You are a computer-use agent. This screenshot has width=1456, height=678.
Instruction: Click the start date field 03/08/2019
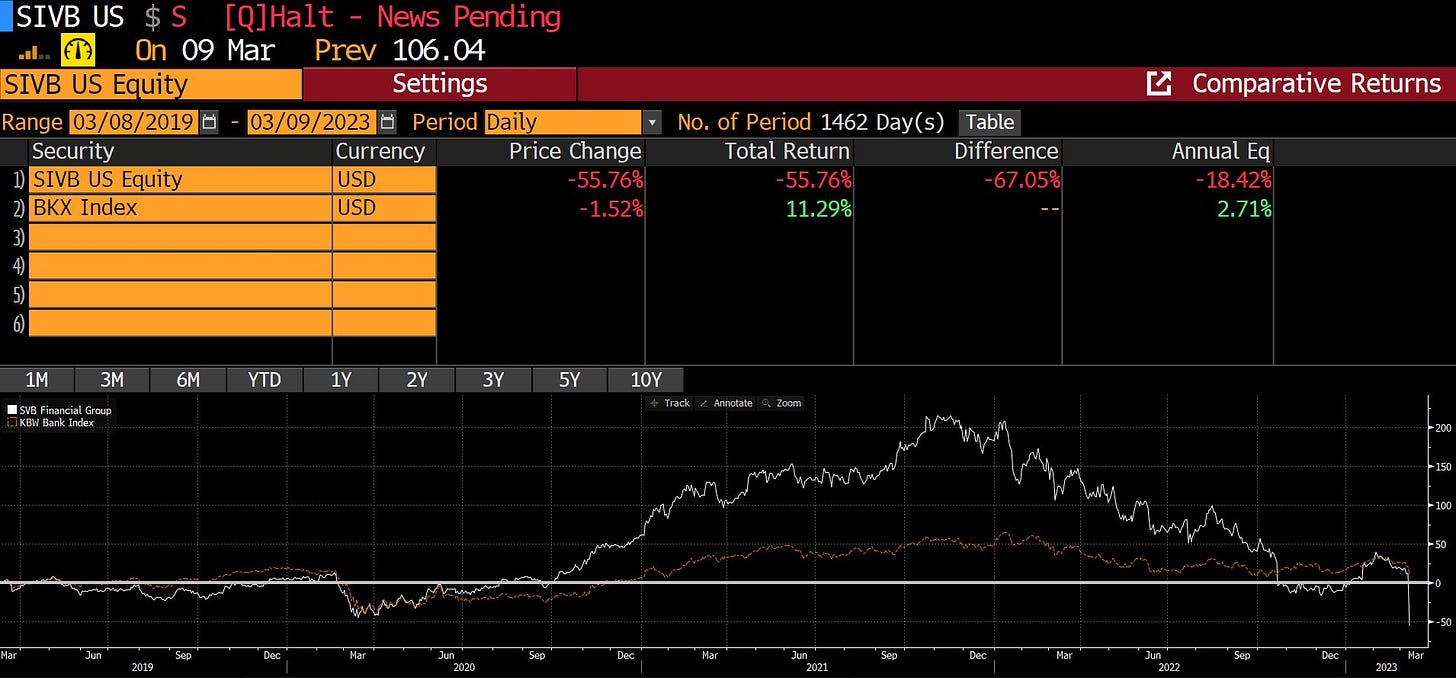click(x=134, y=123)
